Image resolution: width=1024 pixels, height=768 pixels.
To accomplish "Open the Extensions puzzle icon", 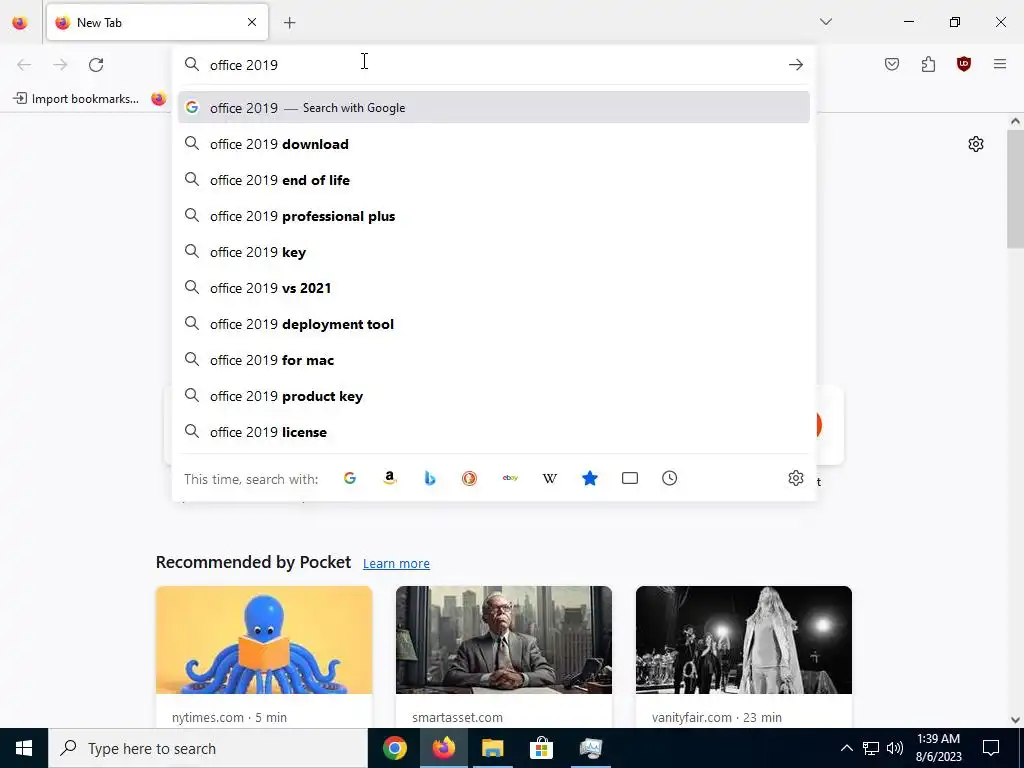I will click(x=928, y=64).
